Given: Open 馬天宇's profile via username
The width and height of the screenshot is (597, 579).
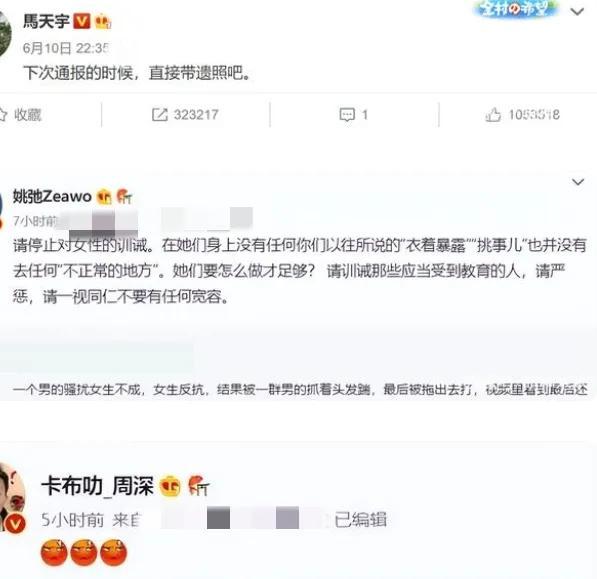Looking at the screenshot, I should [x=46, y=21].
